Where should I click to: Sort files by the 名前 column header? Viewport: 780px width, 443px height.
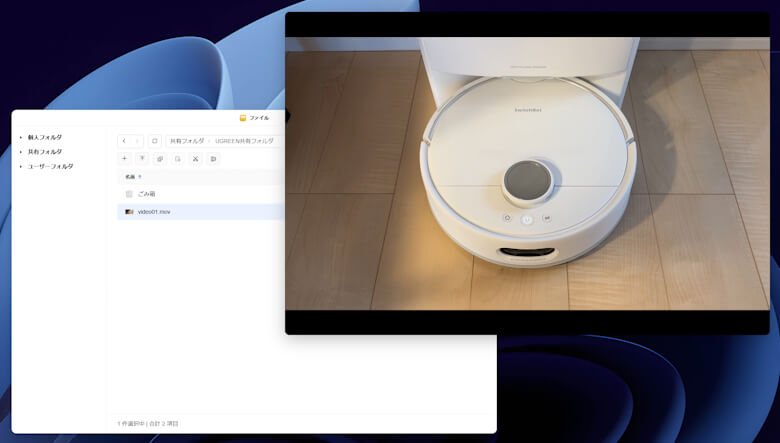[x=130, y=176]
